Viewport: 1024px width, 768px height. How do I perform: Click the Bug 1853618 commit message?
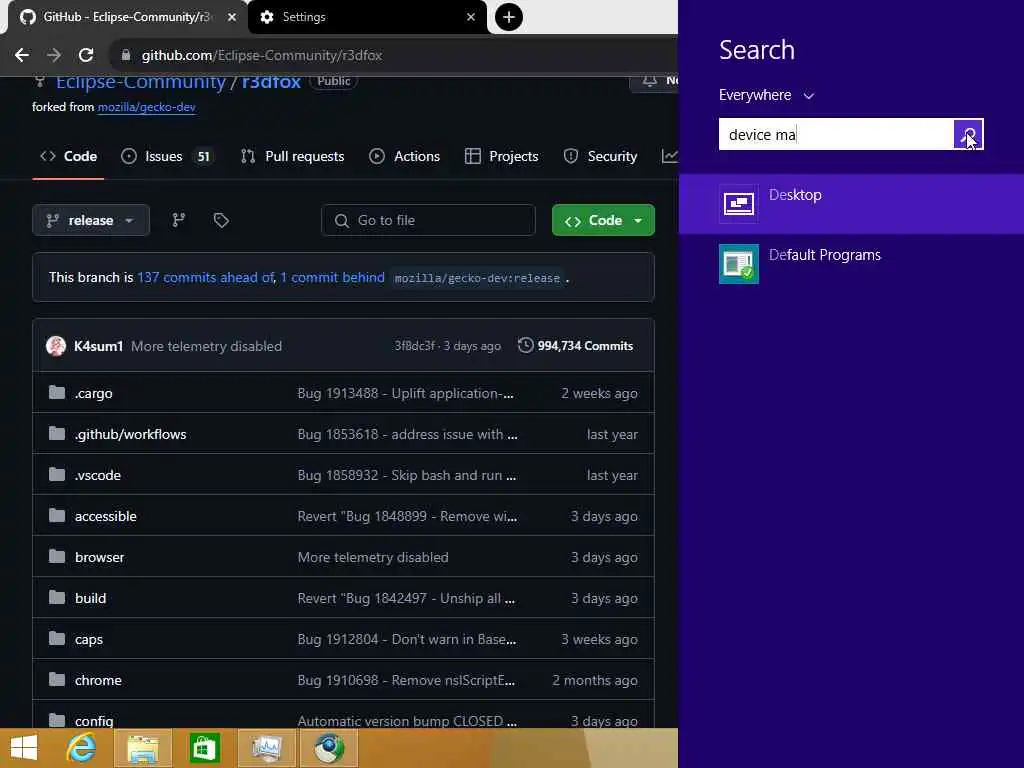(408, 434)
